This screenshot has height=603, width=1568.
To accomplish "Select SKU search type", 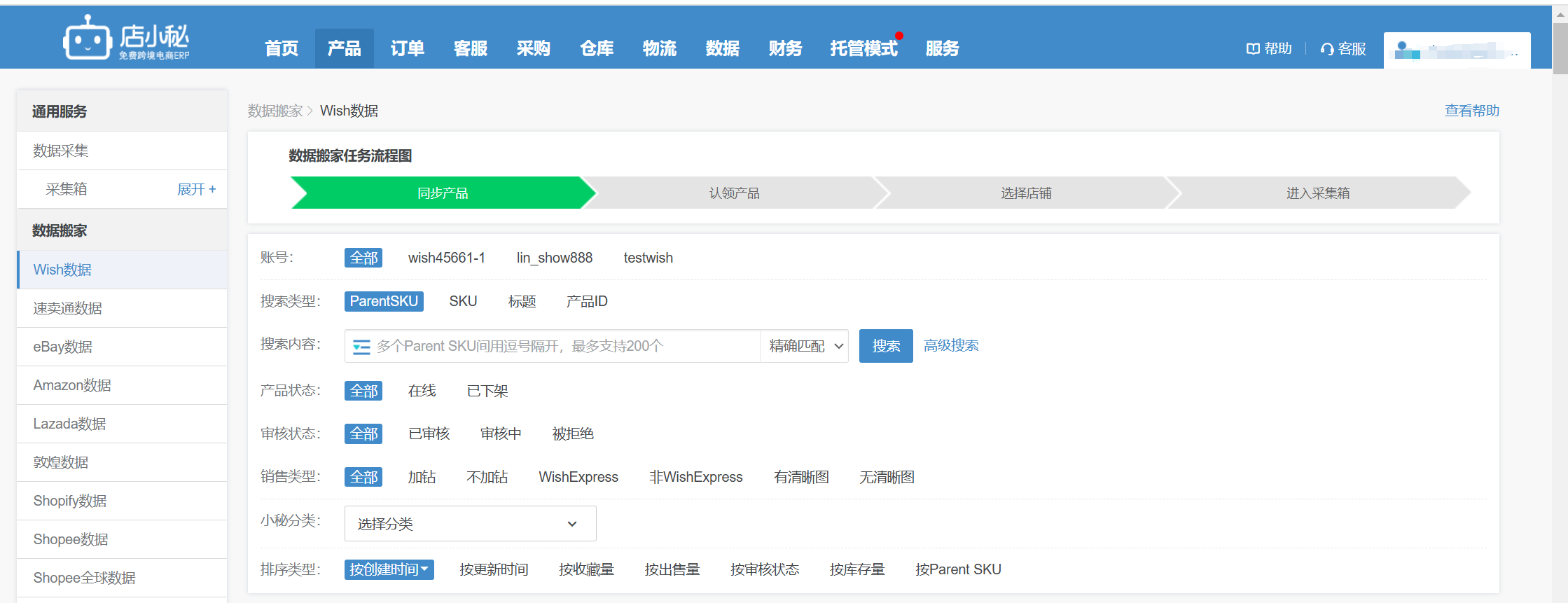I will pos(463,301).
